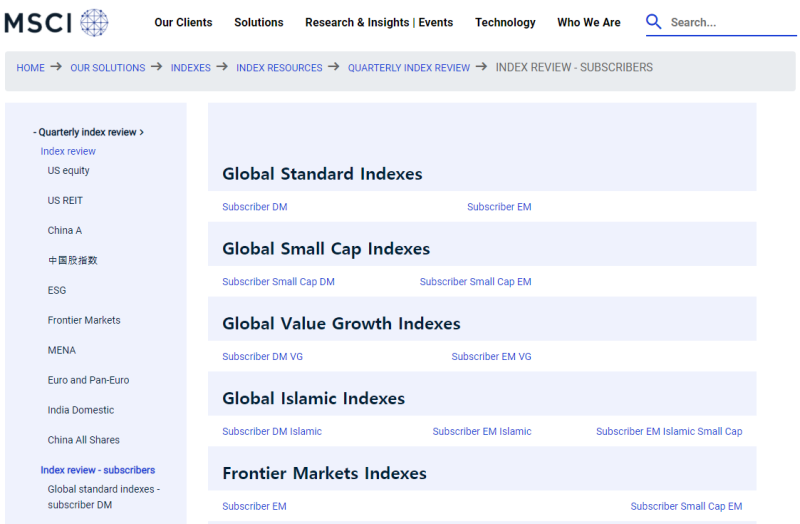Screen dimensions: 800x524
Task: Open Subscriber EM VG link
Action: [491, 357]
